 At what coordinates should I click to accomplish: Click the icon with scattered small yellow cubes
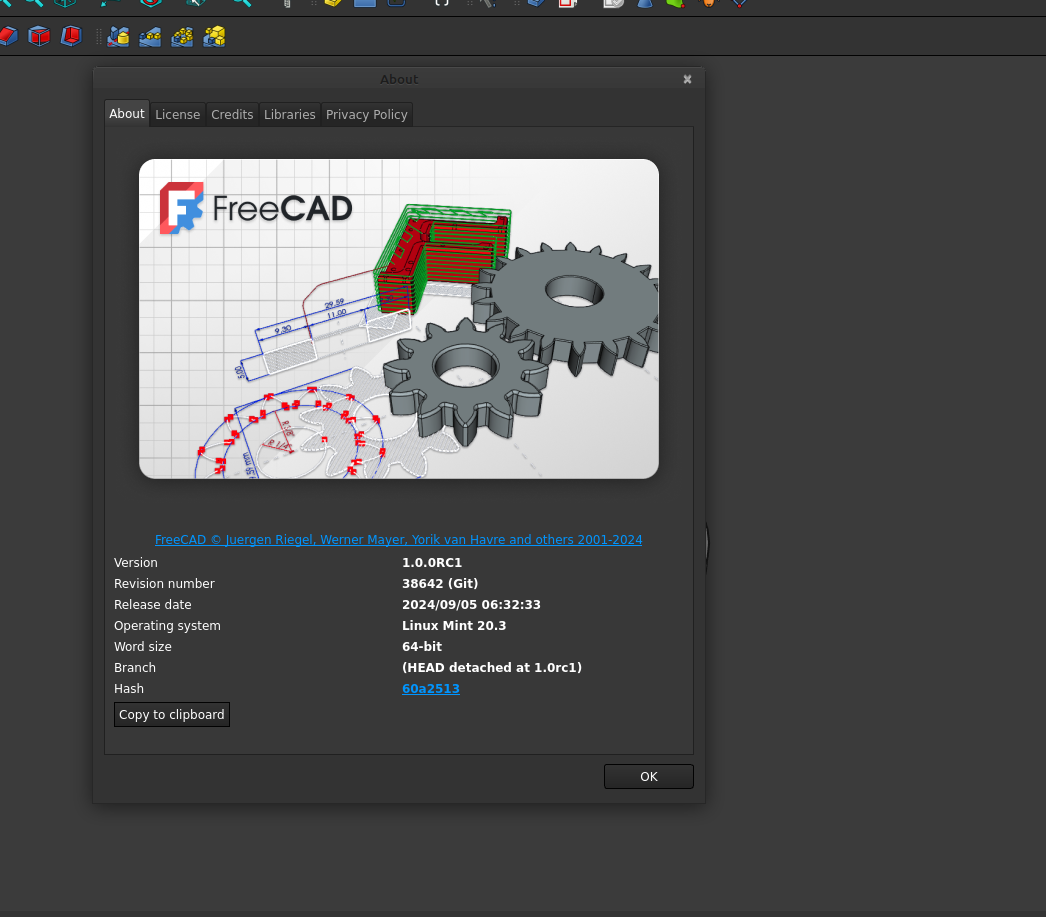182,36
